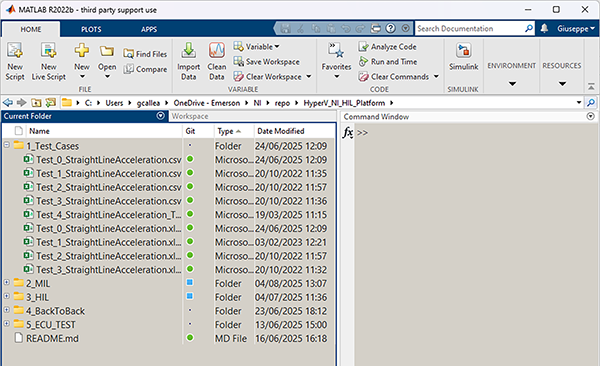This screenshot has height=366, width=600.
Task: Open the address bar history dropdown
Action: pyautogui.click(x=579, y=103)
